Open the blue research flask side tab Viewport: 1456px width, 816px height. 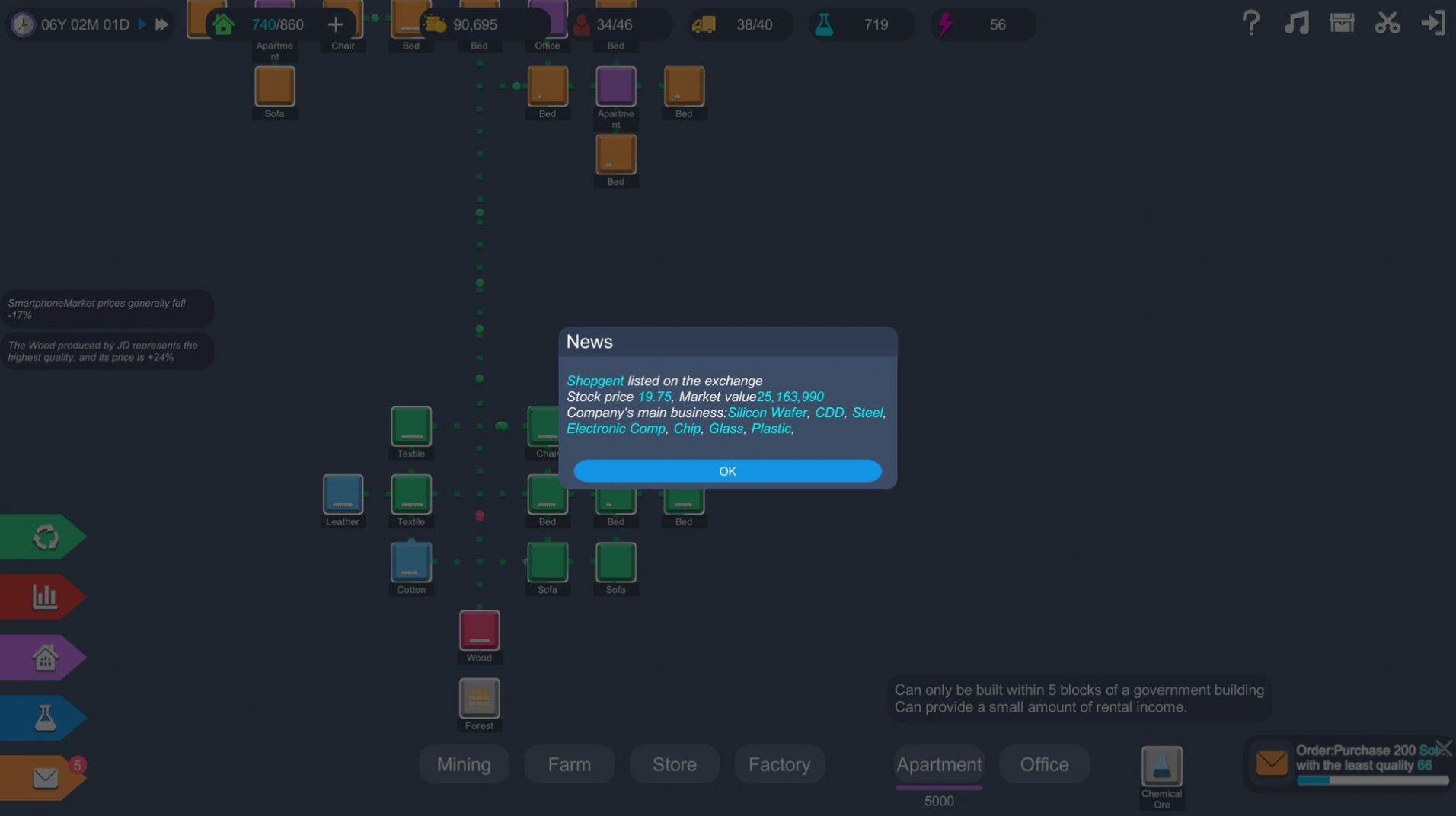tap(43, 718)
